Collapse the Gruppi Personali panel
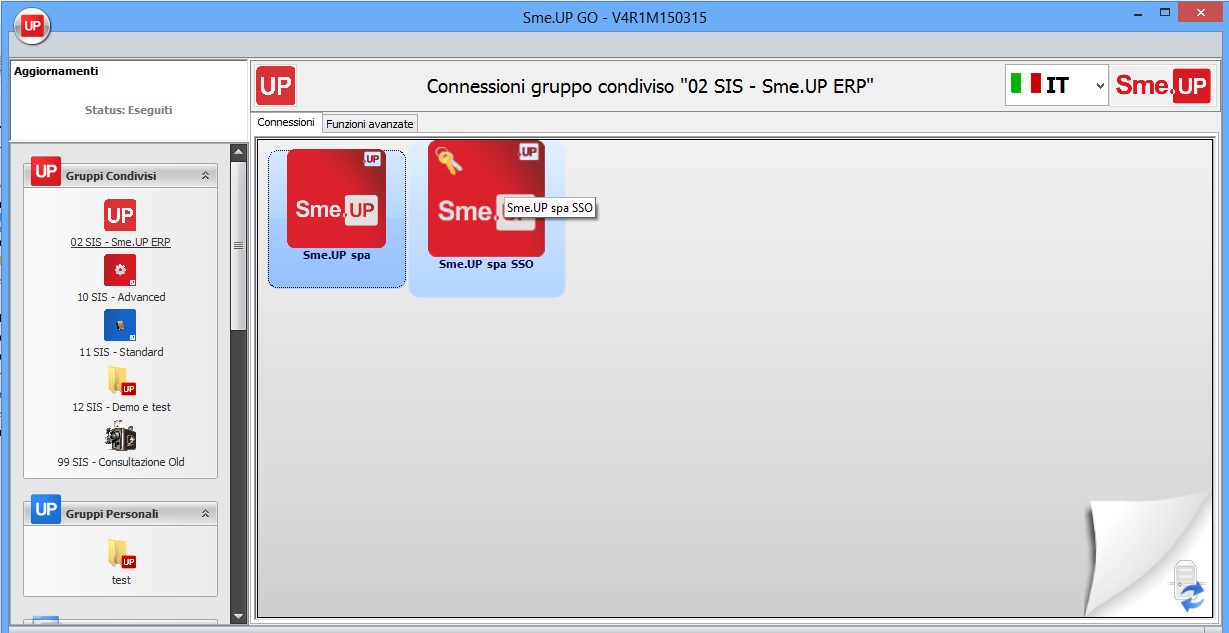The width and height of the screenshot is (1229, 633). [206, 513]
